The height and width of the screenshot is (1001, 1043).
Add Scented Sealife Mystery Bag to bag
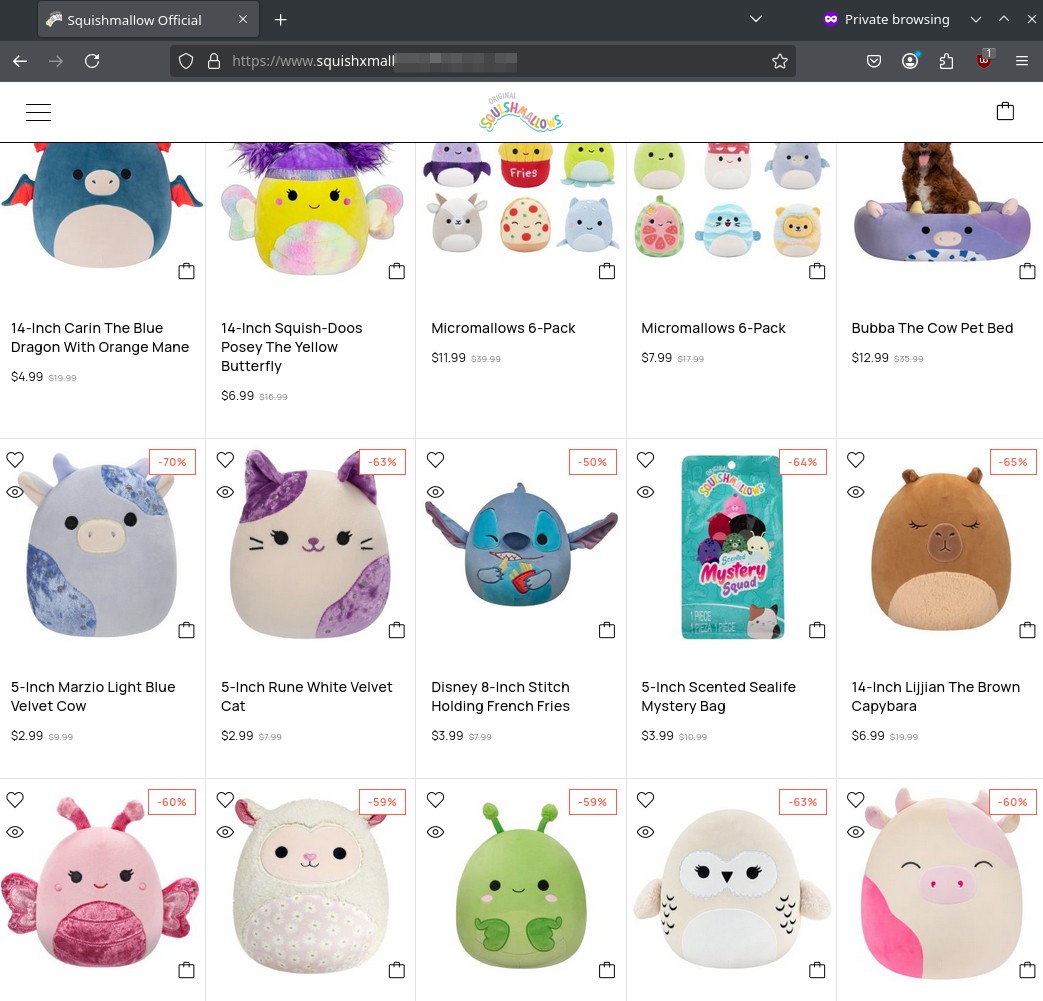coord(817,630)
